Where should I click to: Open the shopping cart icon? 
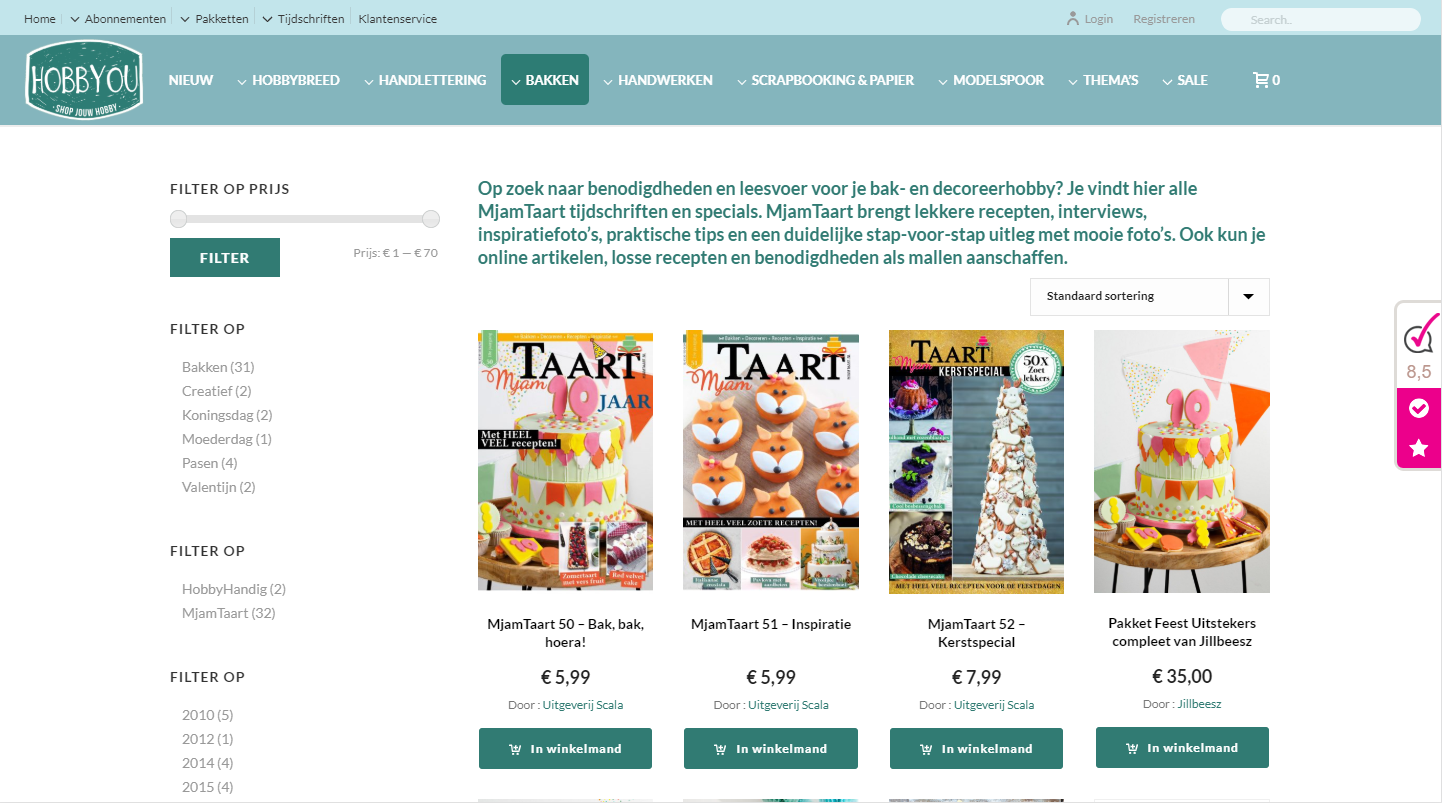coord(1260,80)
